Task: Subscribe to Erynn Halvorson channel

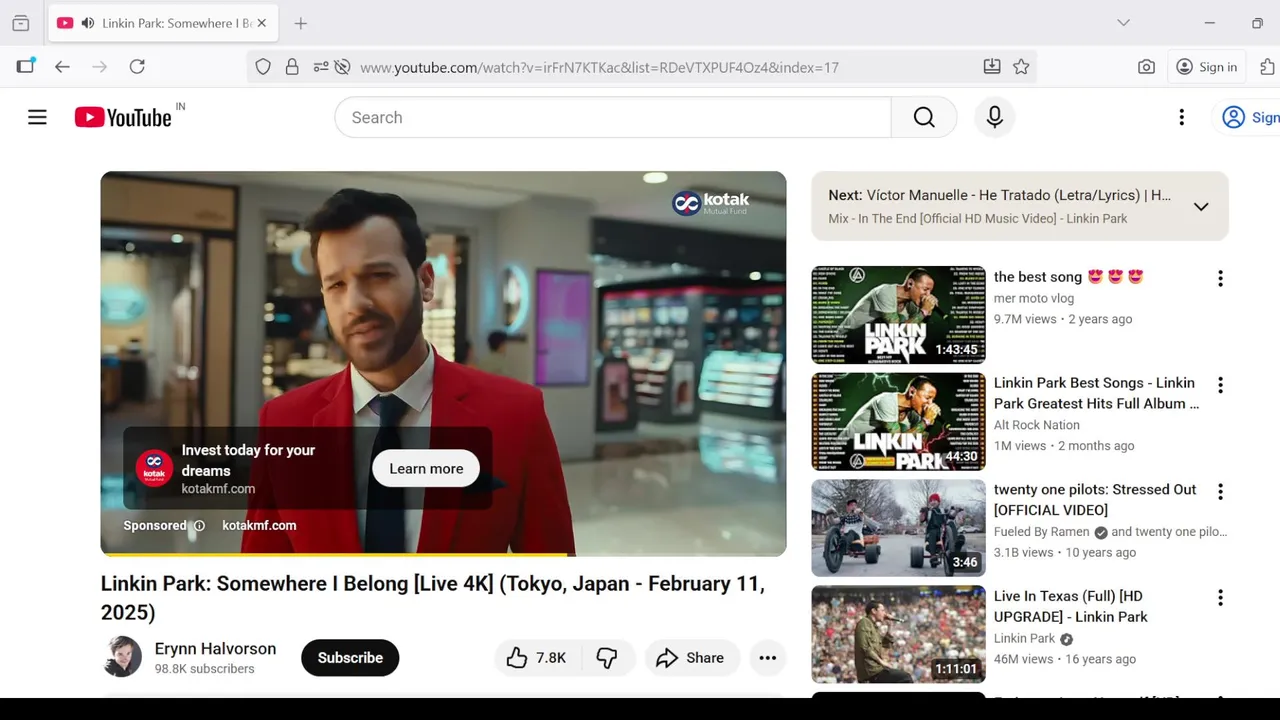Action: [x=350, y=658]
